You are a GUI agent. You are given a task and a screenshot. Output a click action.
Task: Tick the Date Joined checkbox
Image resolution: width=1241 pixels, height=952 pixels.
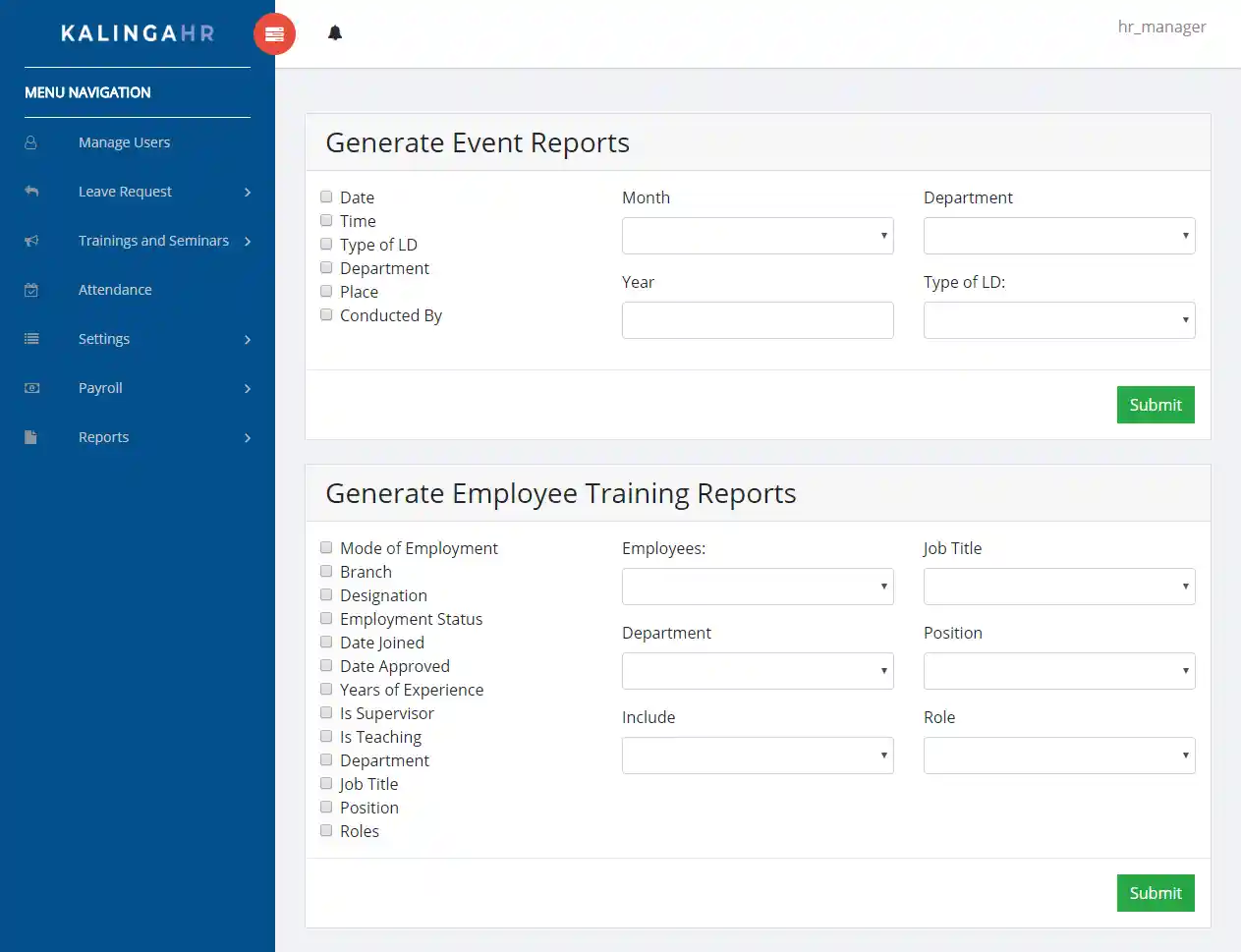[326, 642]
